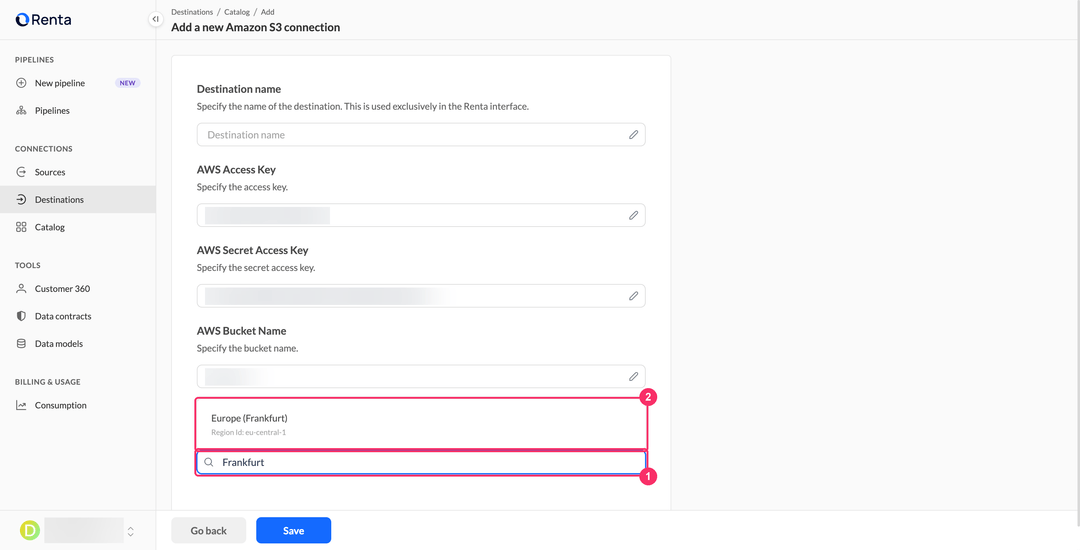Click the 'Region Id: eu-central-1' text
This screenshot has height=550, width=1080.
(x=248, y=432)
